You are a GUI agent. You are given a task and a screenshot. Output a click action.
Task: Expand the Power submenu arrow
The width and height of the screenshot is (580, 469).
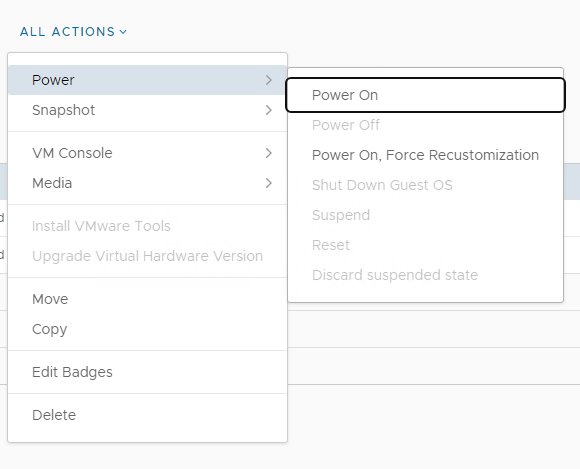(269, 80)
